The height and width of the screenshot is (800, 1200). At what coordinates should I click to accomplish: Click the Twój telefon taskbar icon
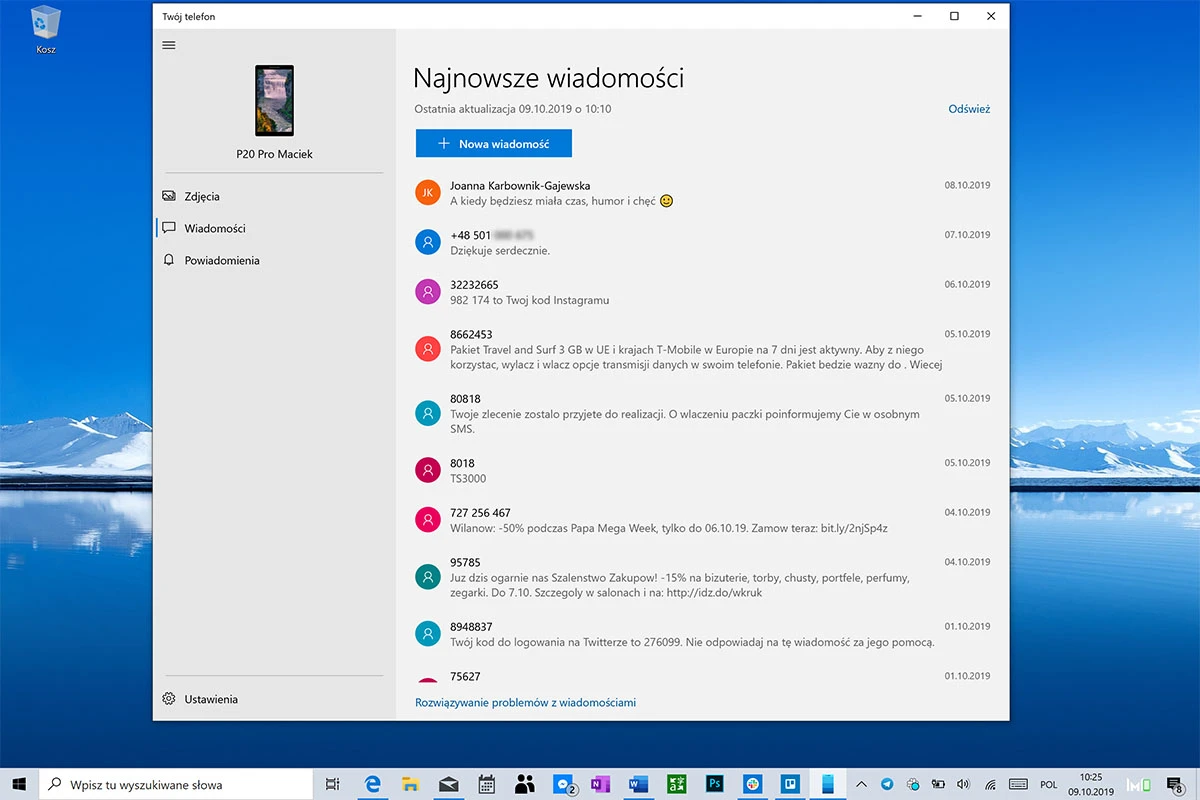(x=828, y=785)
